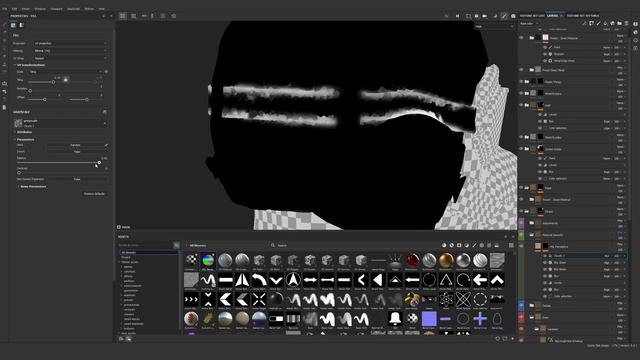640x360 pixels.
Task: Click the add paint layer brush icon
Action: [x=598, y=24]
